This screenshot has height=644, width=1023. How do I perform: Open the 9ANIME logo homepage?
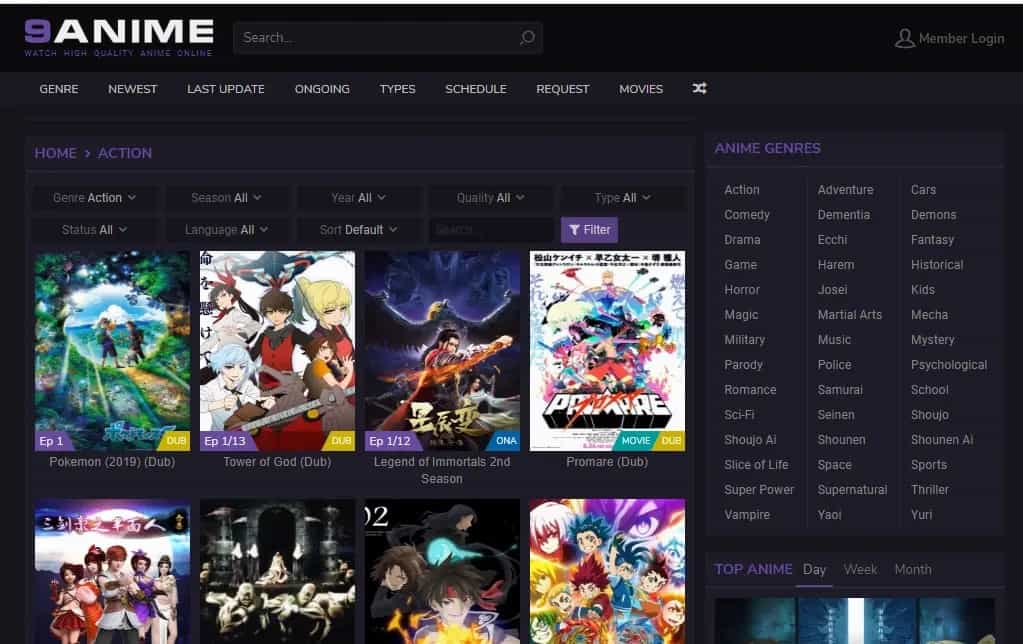point(119,38)
